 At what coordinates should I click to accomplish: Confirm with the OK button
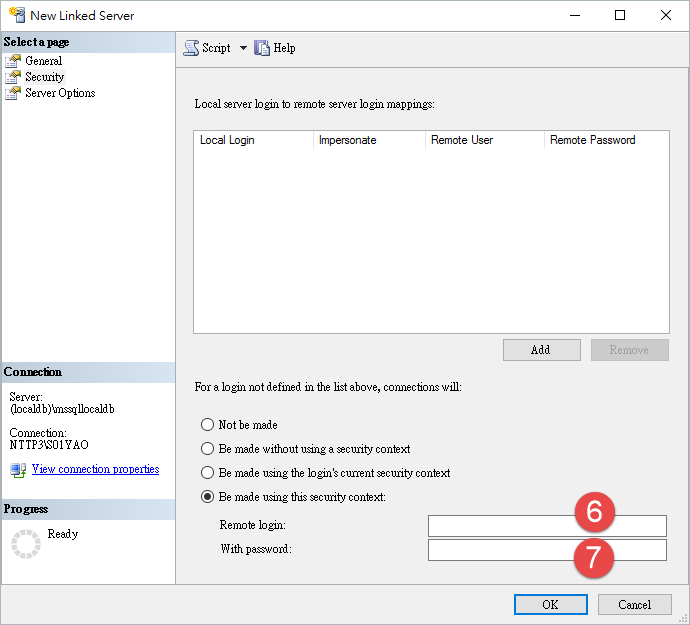pyautogui.click(x=551, y=605)
